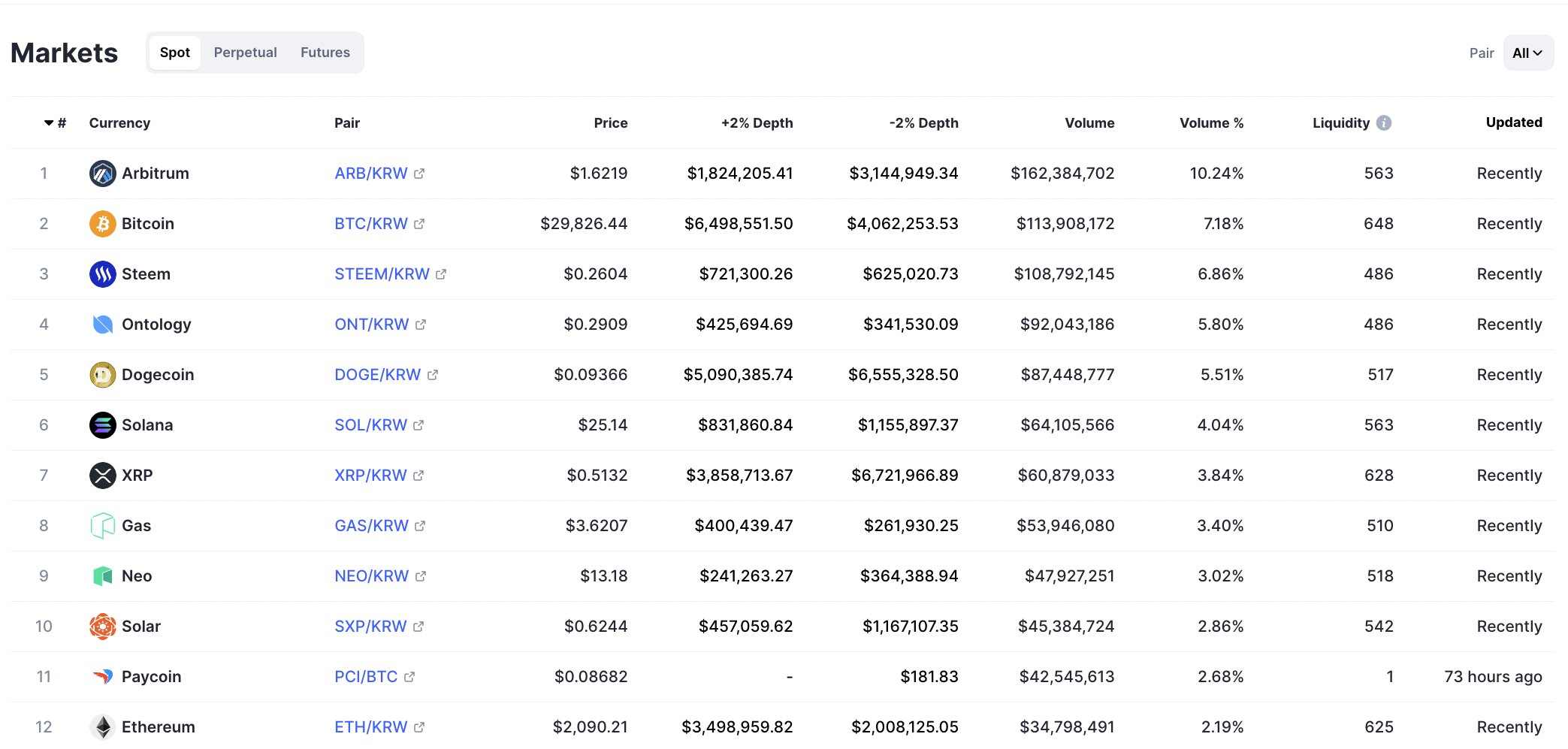Image resolution: width=1568 pixels, height=749 pixels.
Task: Sort by the Updated column header
Action: [x=1513, y=122]
